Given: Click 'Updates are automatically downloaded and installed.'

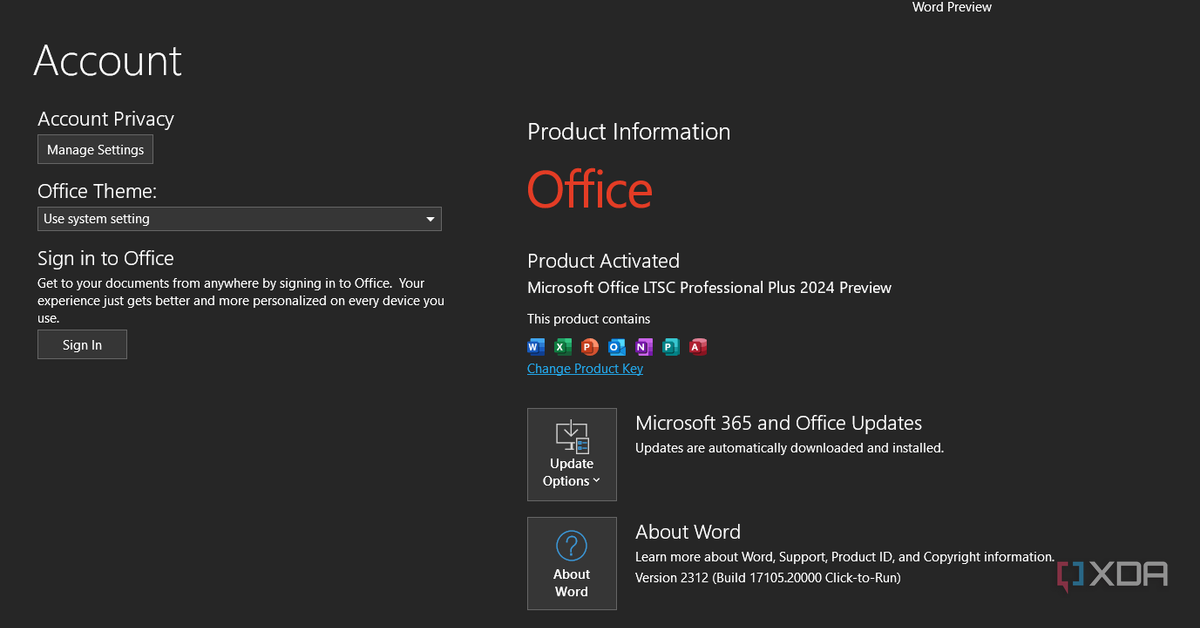Looking at the screenshot, I should click(x=789, y=448).
